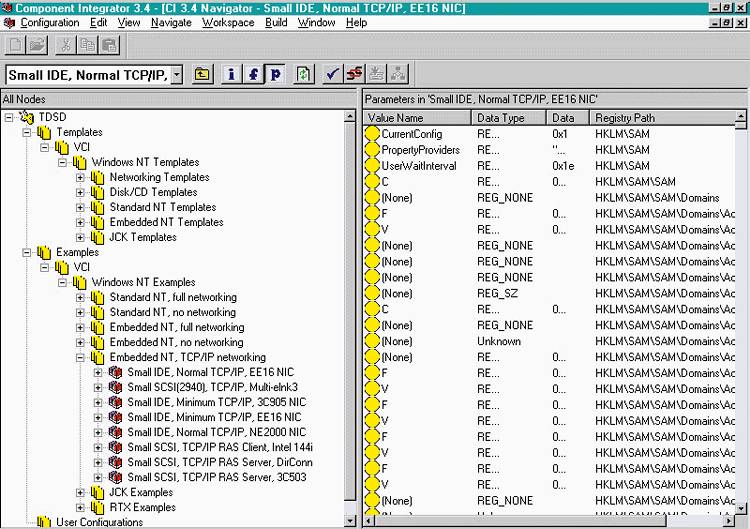Click the PropertyProviders yellow circle icon
Image resolution: width=750 pixels, height=529 pixels.
[372, 150]
